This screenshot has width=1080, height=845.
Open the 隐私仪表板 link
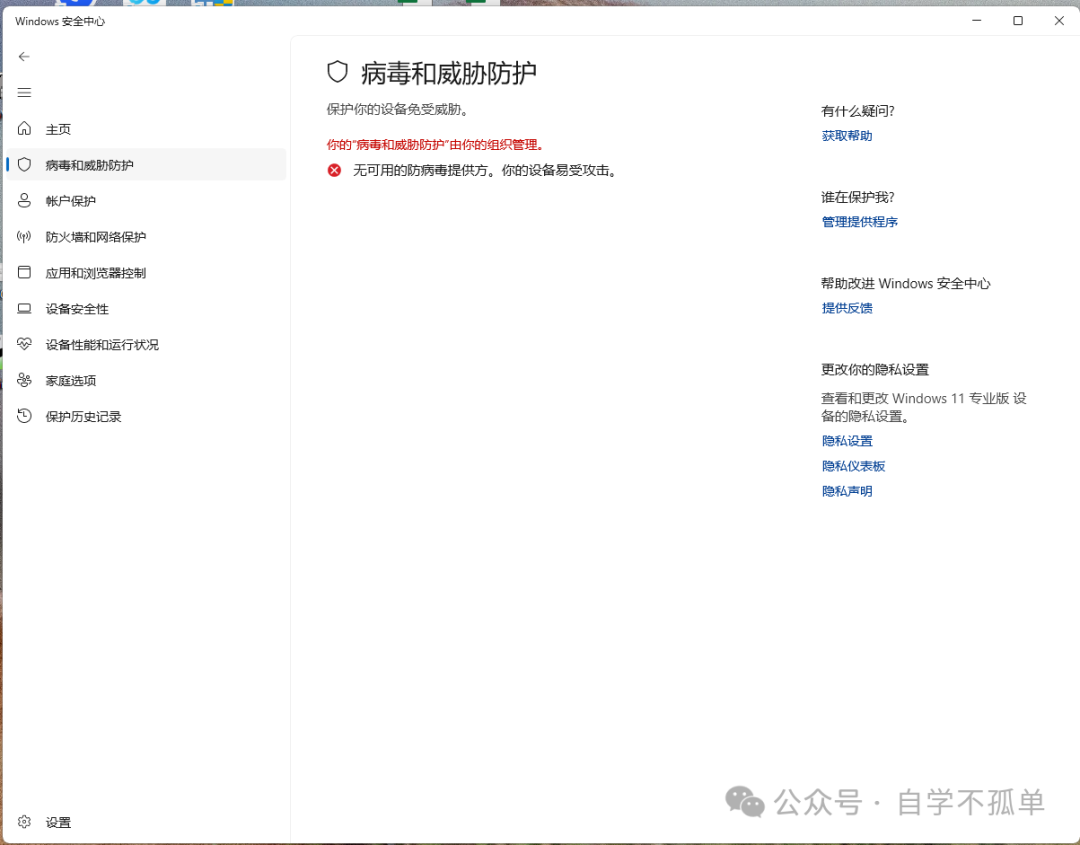(x=853, y=466)
